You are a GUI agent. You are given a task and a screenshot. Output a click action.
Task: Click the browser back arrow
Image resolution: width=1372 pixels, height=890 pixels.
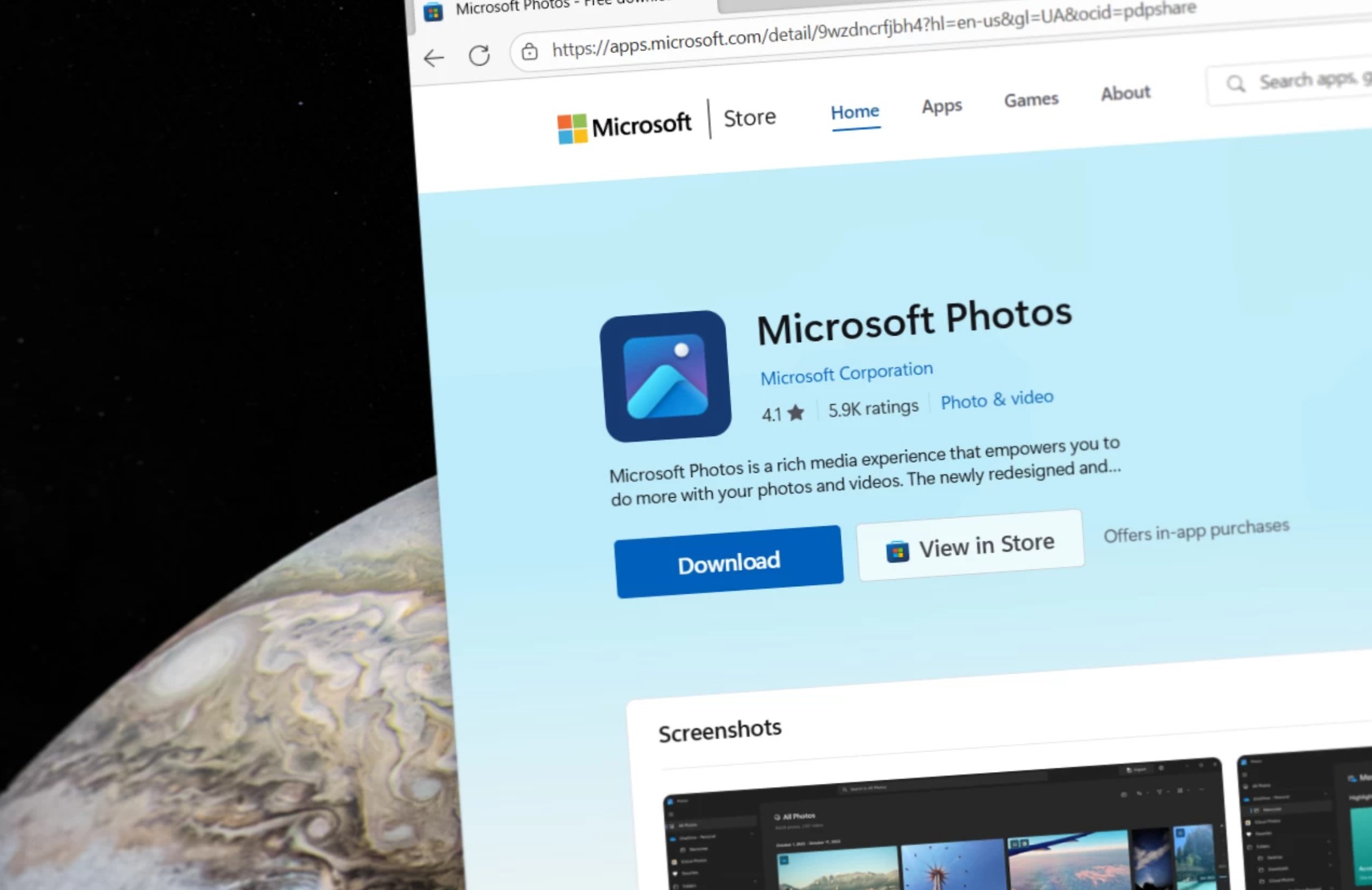[434, 59]
